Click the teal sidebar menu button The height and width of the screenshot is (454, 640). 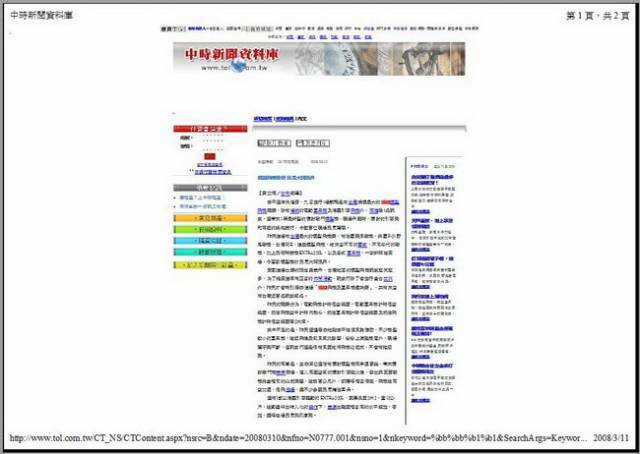[x=210, y=252]
